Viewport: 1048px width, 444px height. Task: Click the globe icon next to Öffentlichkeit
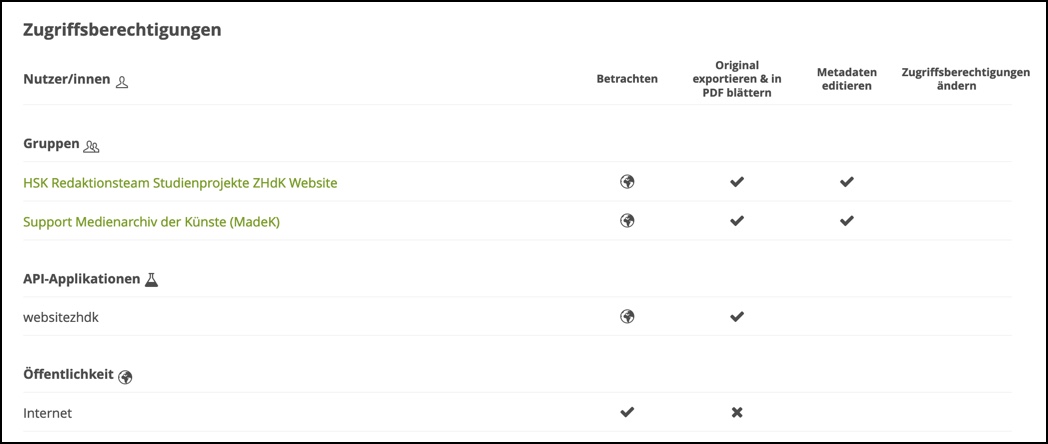(125, 377)
